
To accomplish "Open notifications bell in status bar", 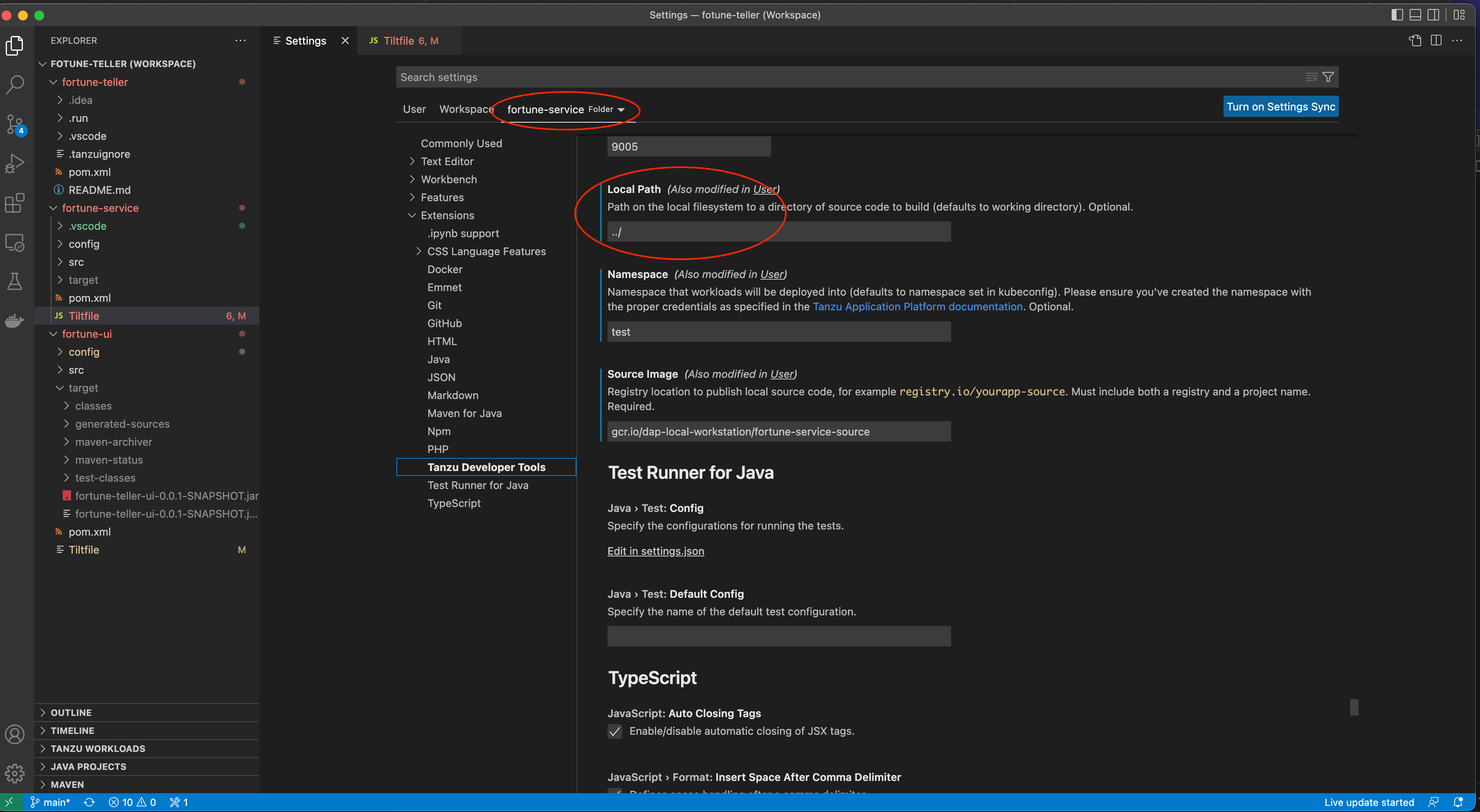I will coord(1458,802).
